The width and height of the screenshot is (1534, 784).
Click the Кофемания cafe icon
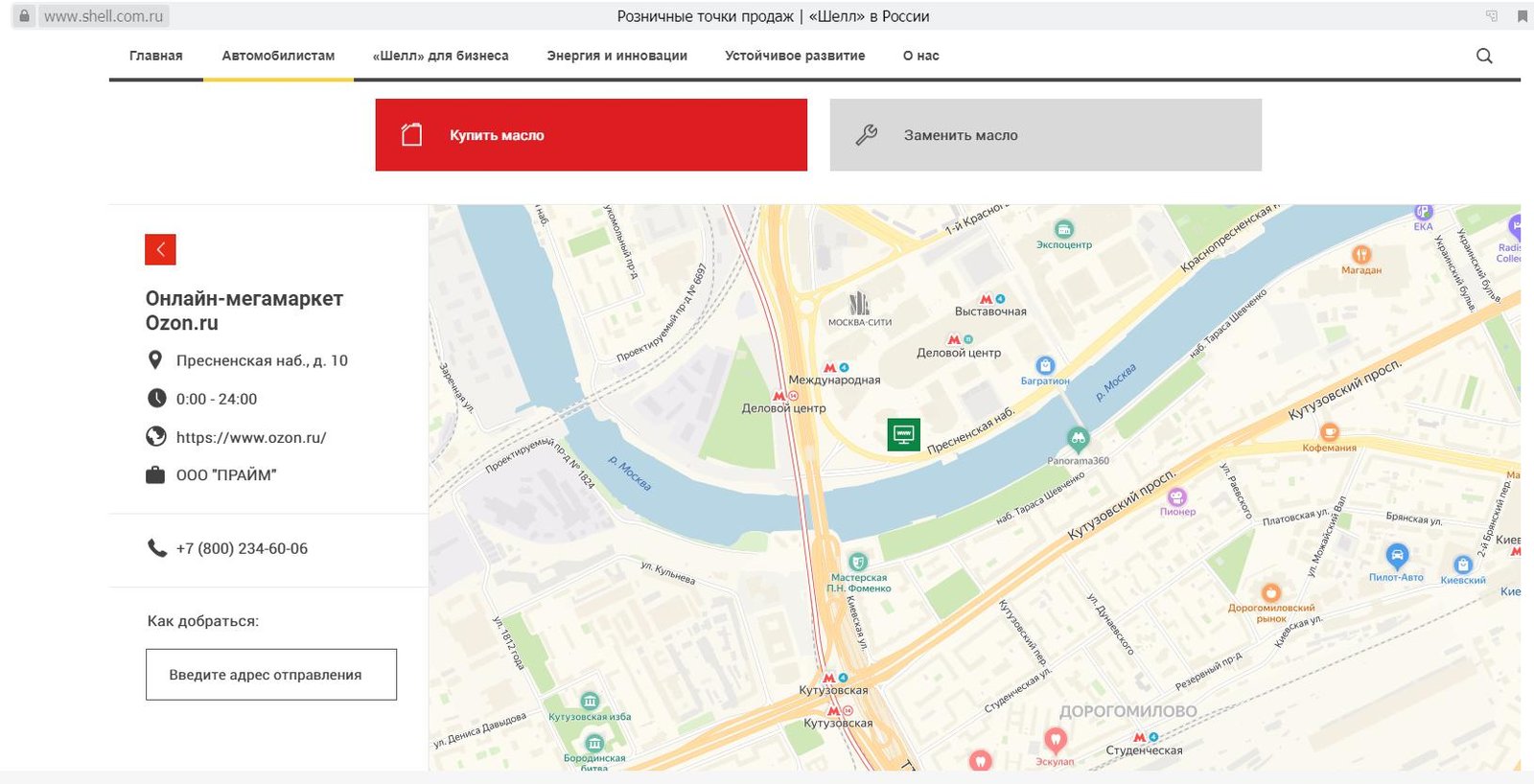point(1330,432)
